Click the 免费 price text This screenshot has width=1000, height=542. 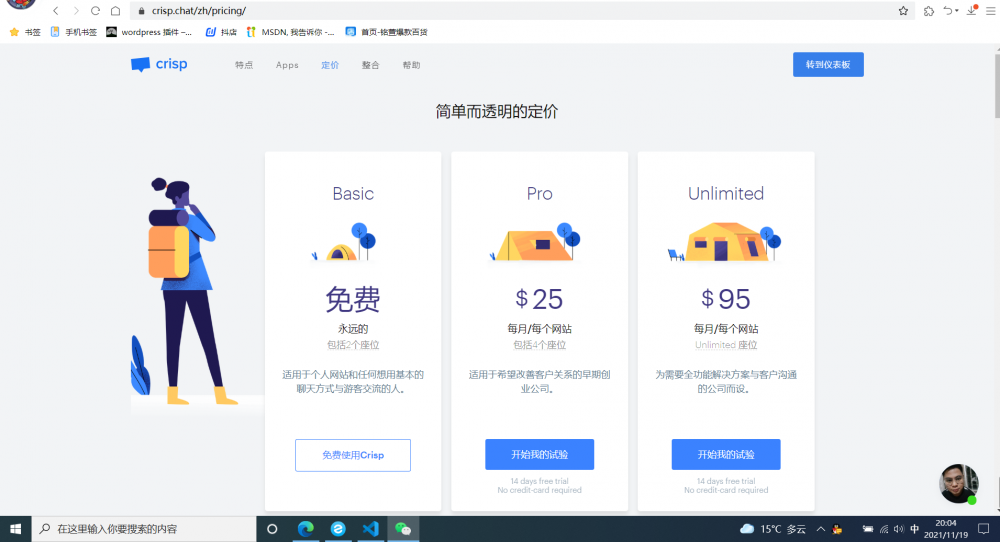pyautogui.click(x=353, y=299)
